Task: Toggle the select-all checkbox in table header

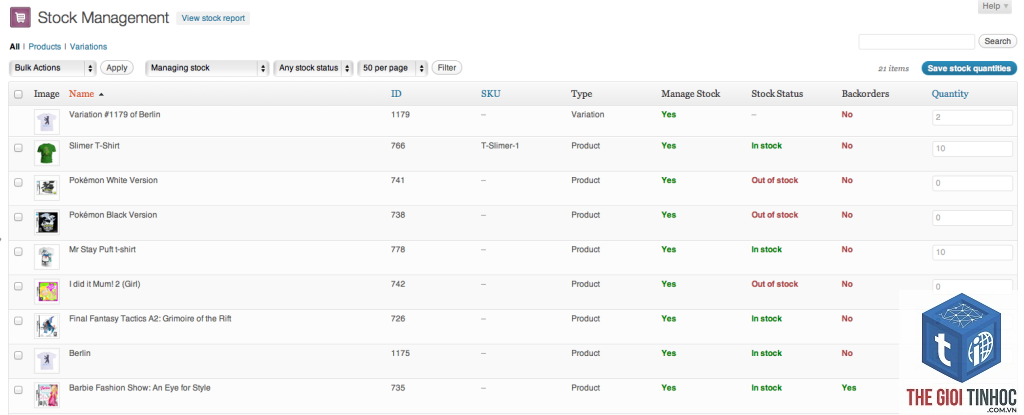Action: tap(18, 94)
